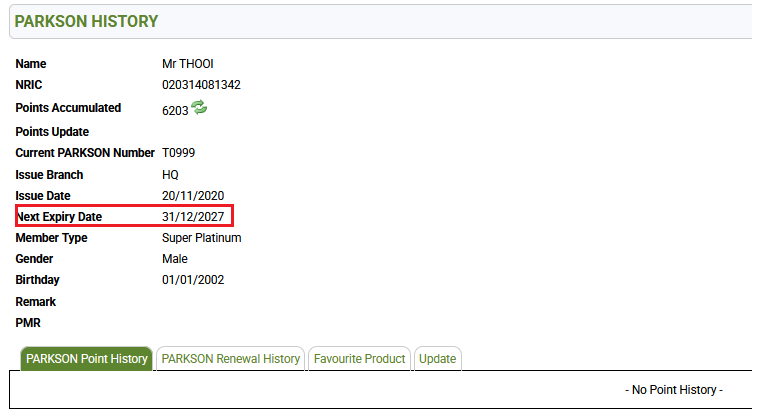
Task: Click the Member Type label
Action: [x=51, y=238]
